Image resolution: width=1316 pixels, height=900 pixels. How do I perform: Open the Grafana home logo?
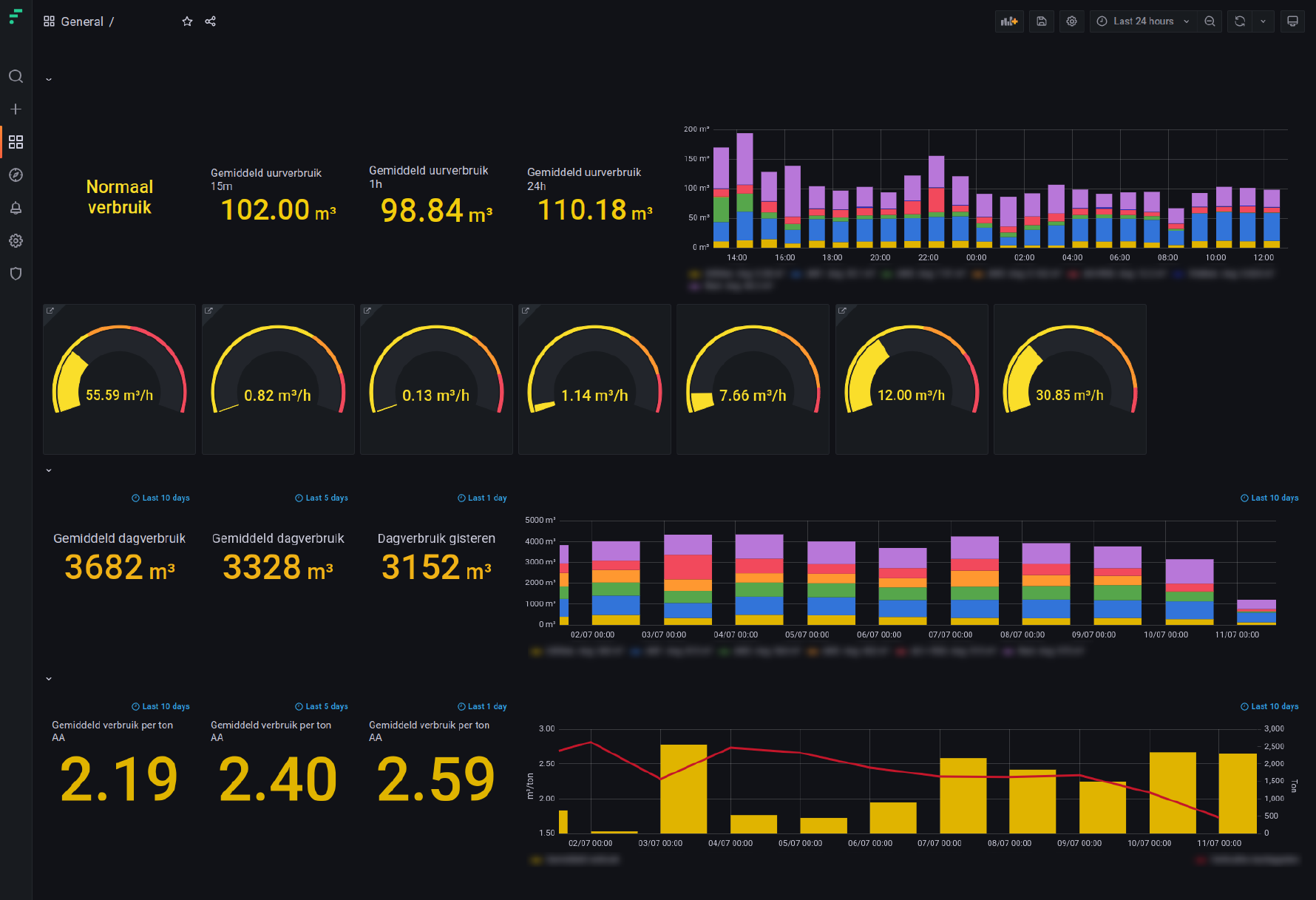point(16,16)
